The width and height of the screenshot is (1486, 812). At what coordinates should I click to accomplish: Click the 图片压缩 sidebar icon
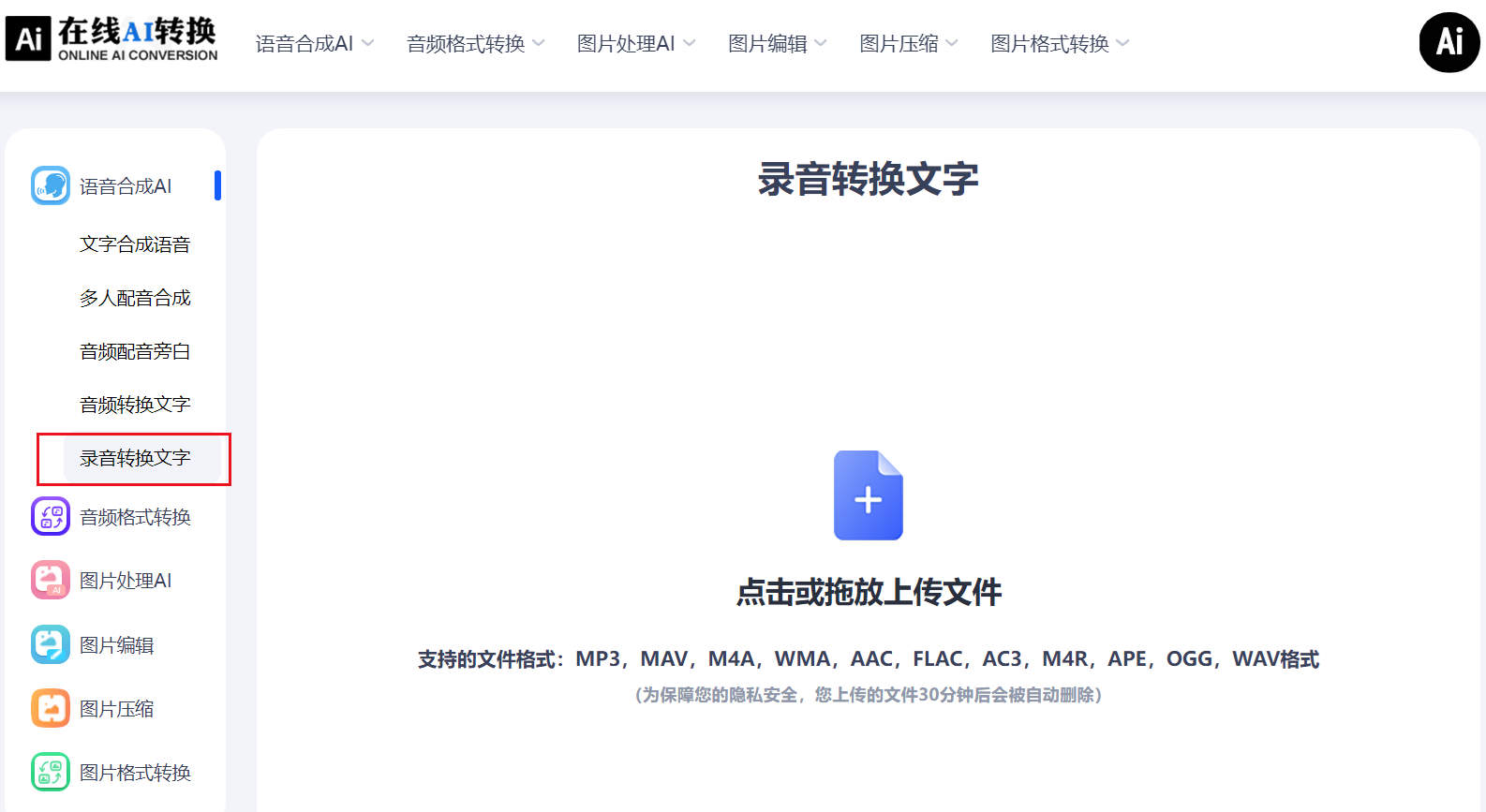coord(51,708)
